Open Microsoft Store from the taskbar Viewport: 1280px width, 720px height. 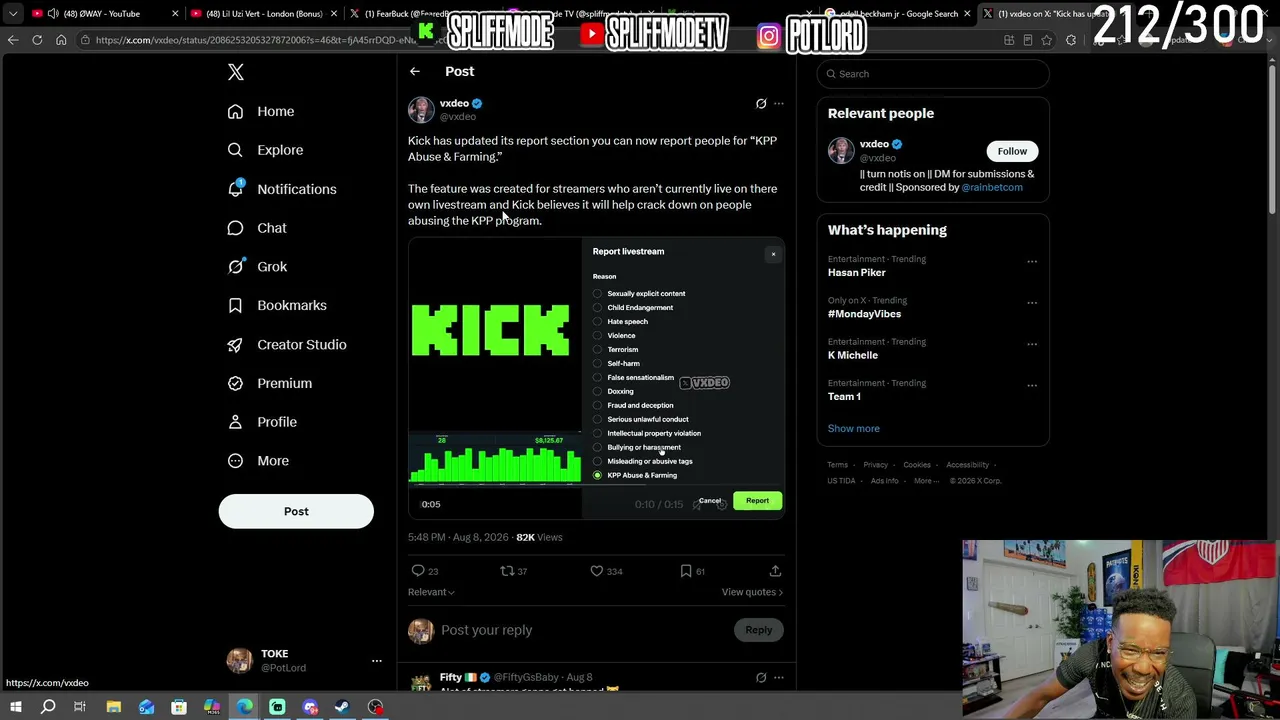tap(179, 707)
